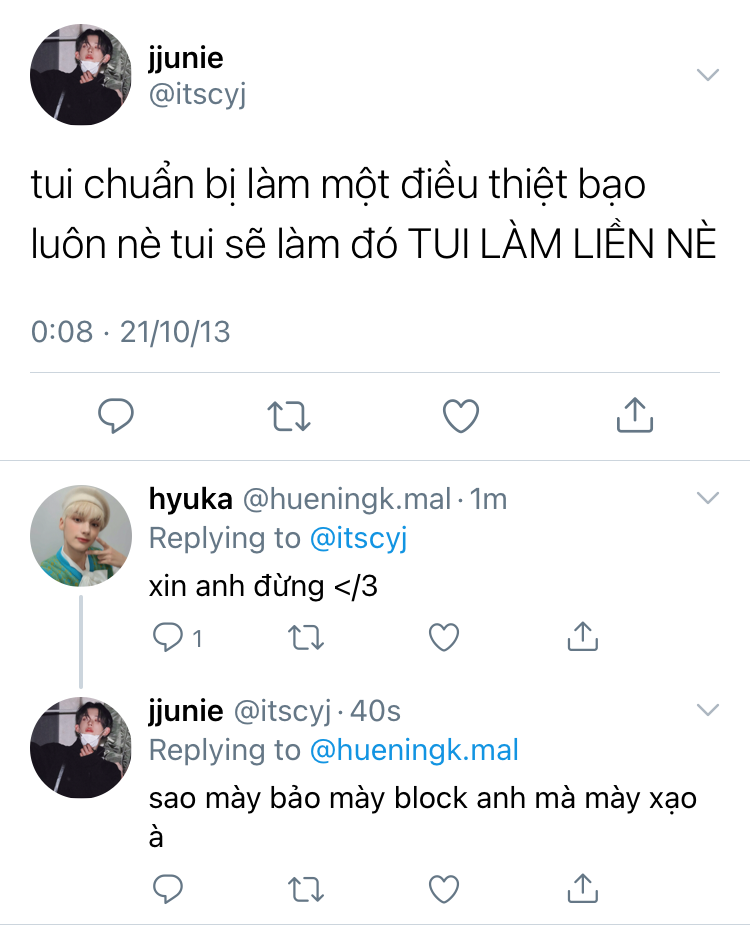The height and width of the screenshot is (925, 750).
Task: Open the @itscyj mention link
Action: 358,538
